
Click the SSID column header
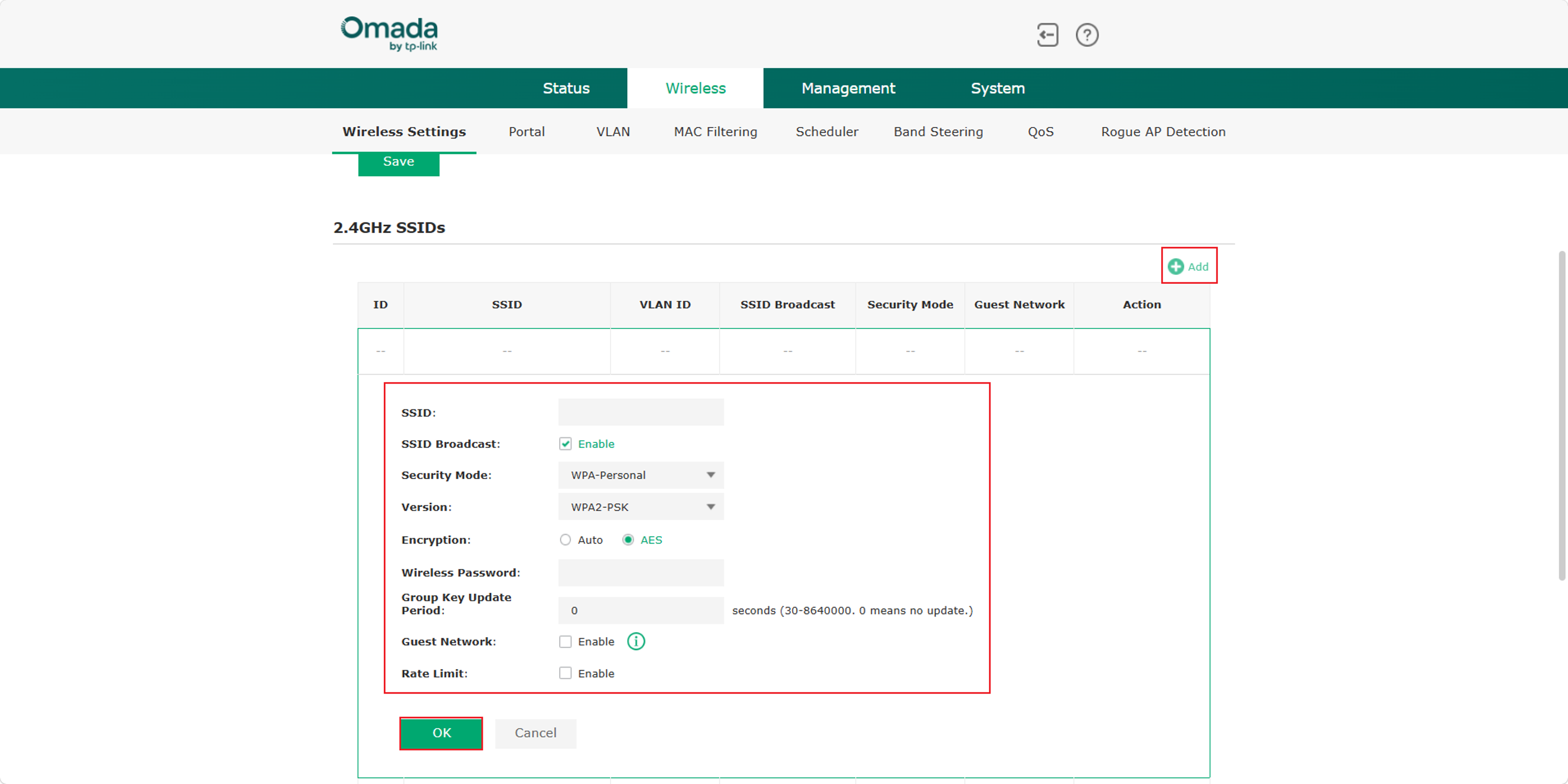507,304
